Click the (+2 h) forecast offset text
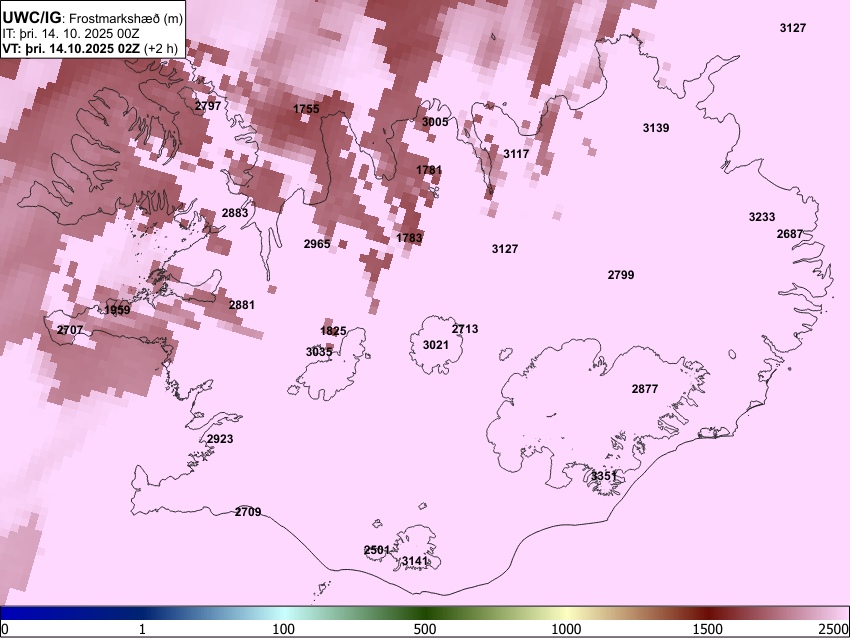Screen dimensions: 850x638 pyautogui.click(x=161, y=48)
